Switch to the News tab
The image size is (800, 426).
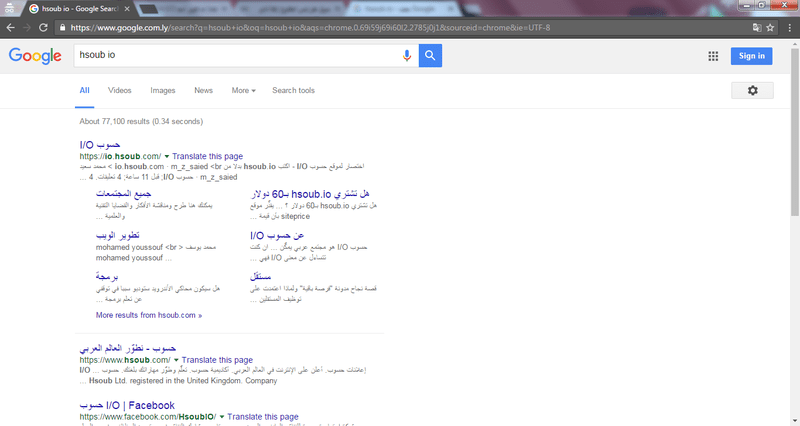click(203, 90)
